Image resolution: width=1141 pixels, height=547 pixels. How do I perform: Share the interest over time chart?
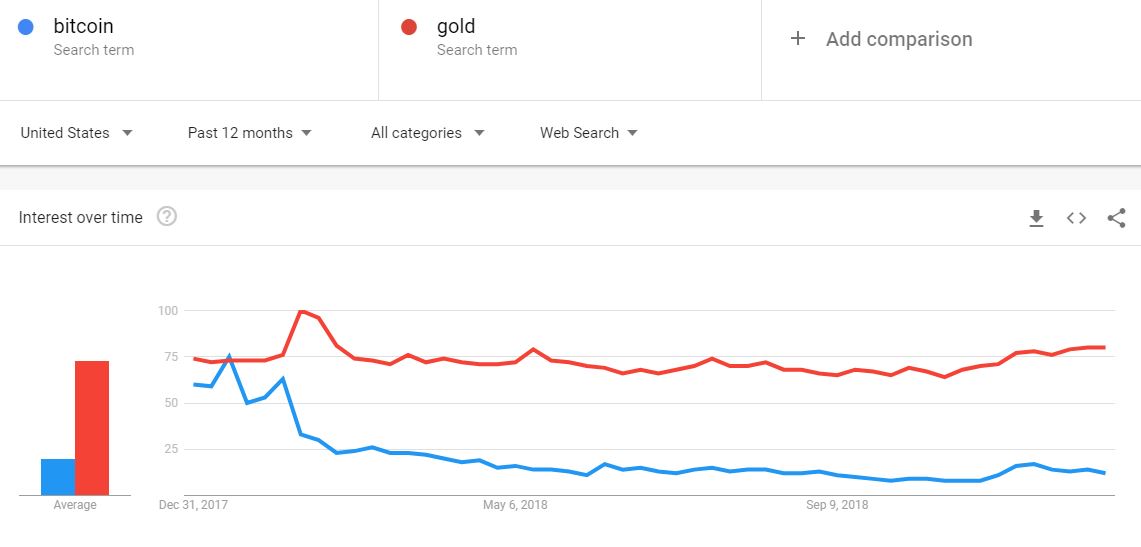coord(1116,218)
